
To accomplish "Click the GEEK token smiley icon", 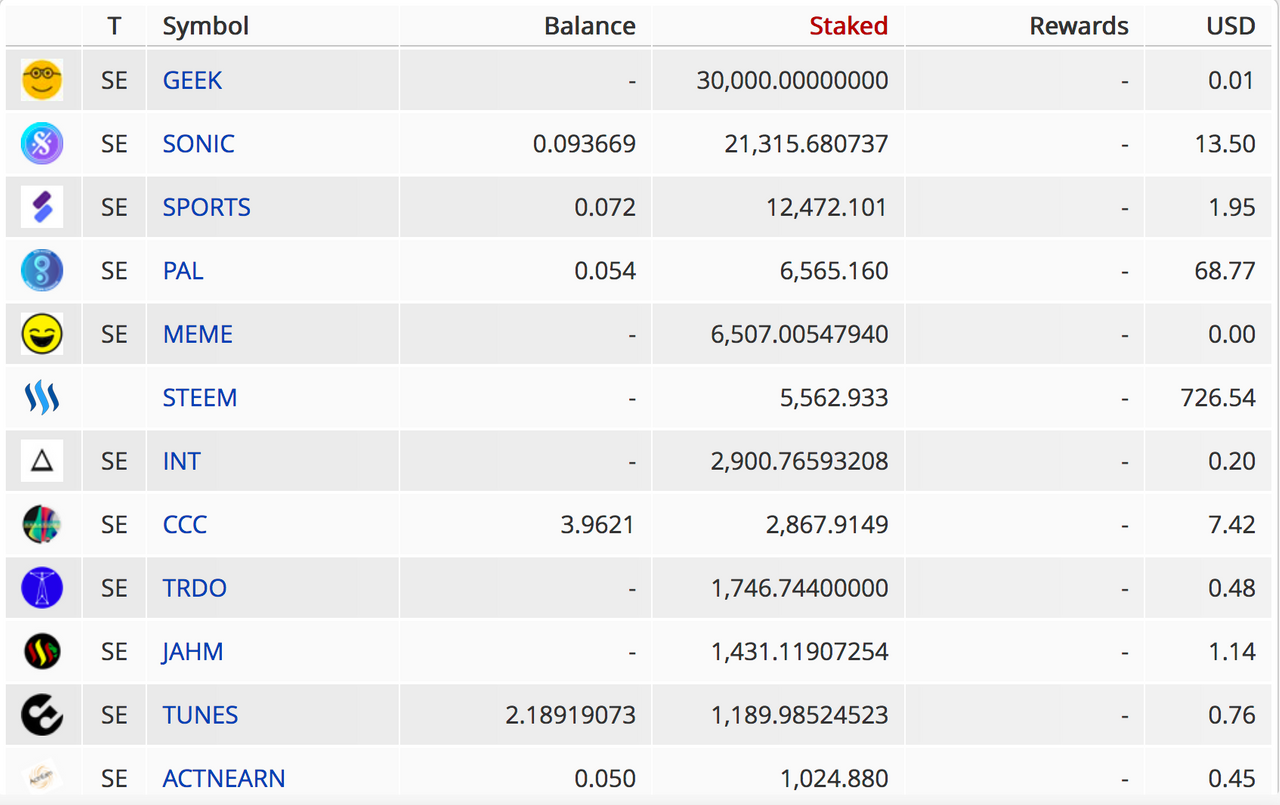I will pyautogui.click(x=42, y=80).
